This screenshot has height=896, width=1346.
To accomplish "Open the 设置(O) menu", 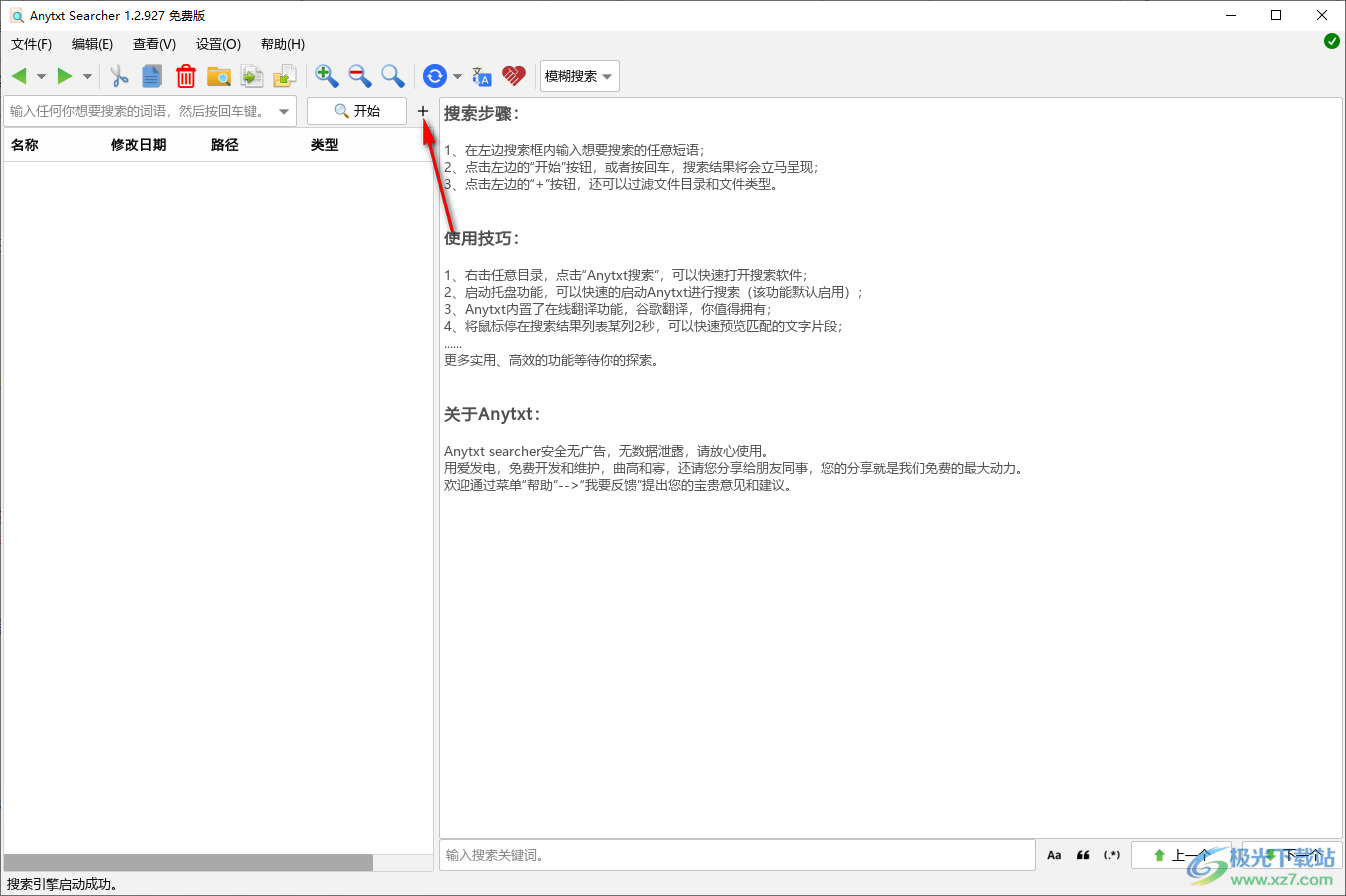I will [218, 44].
